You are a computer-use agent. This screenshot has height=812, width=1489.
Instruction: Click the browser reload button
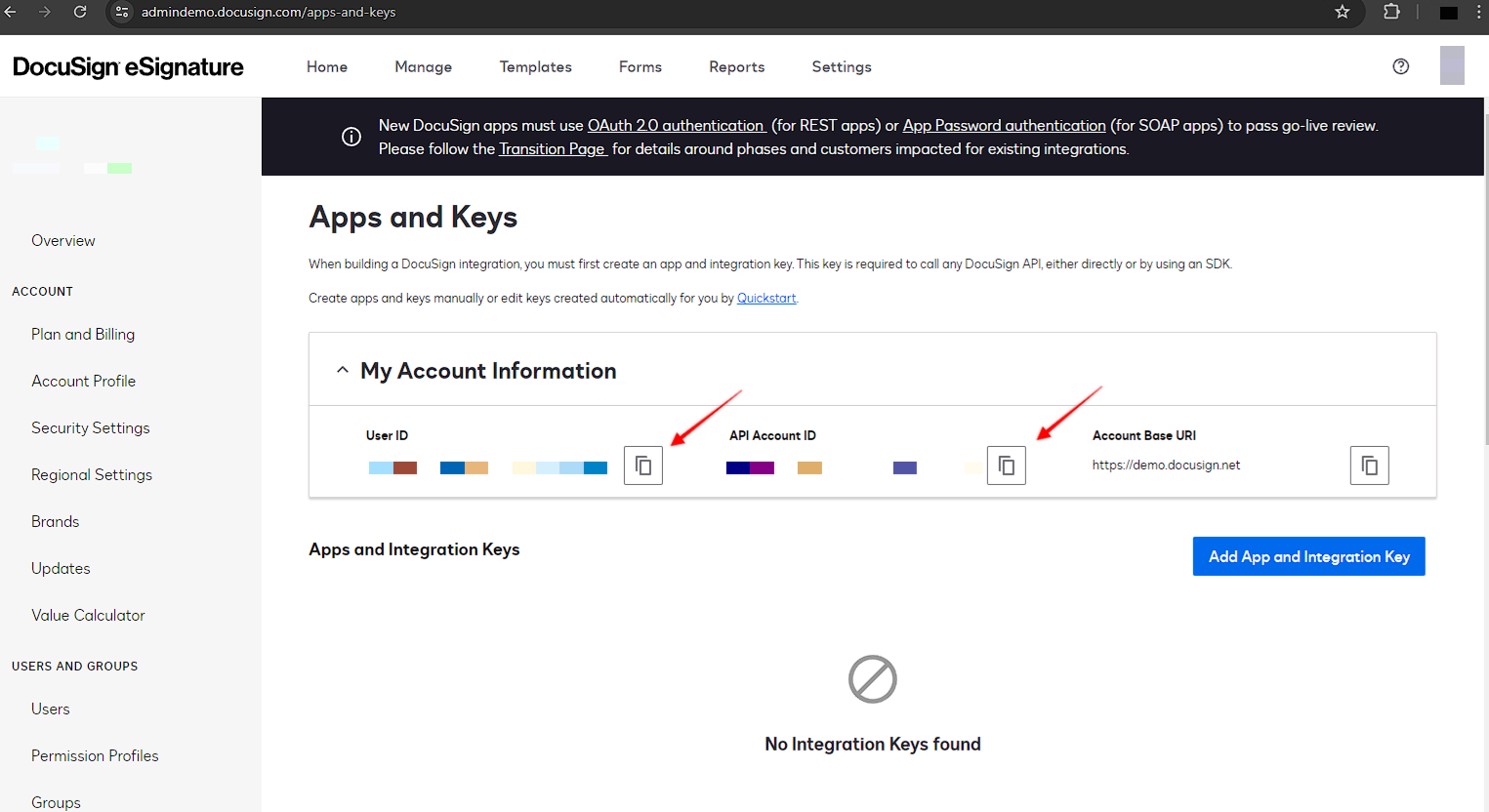click(x=80, y=12)
